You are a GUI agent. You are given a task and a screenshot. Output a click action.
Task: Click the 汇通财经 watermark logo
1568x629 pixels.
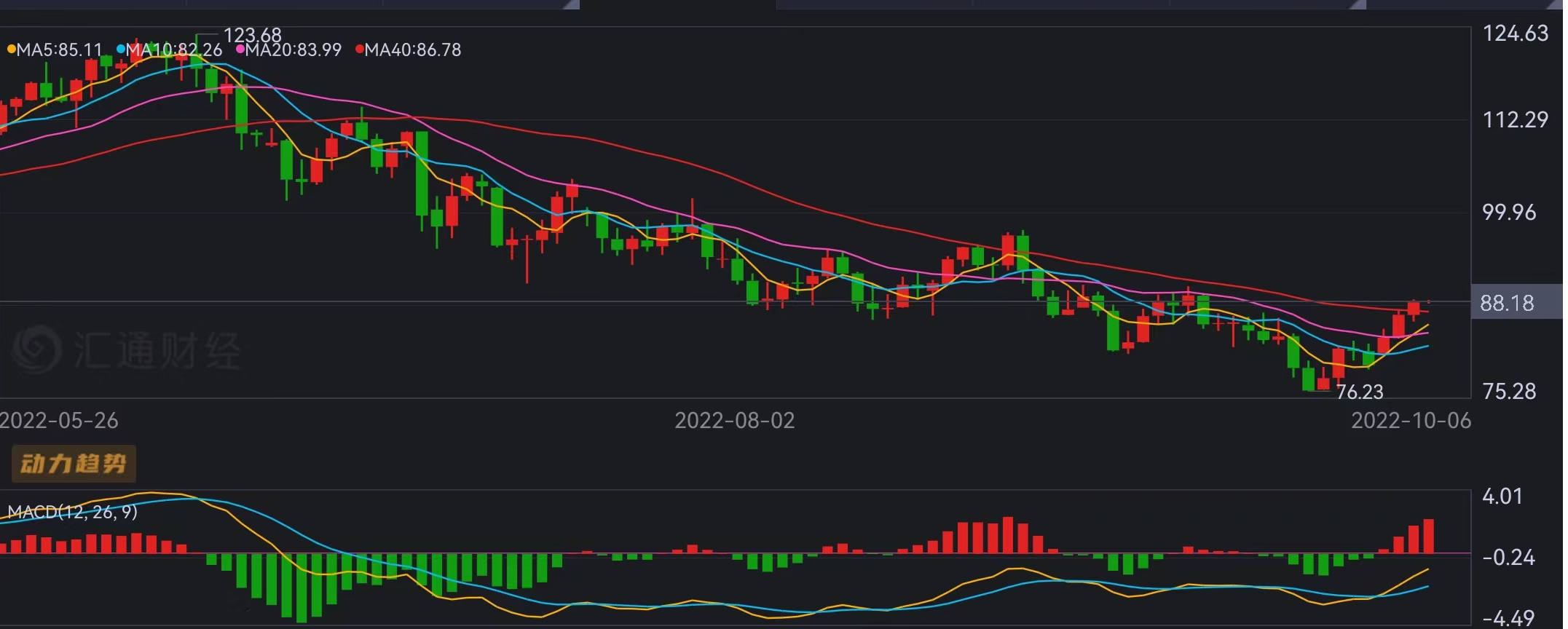click(x=36, y=349)
